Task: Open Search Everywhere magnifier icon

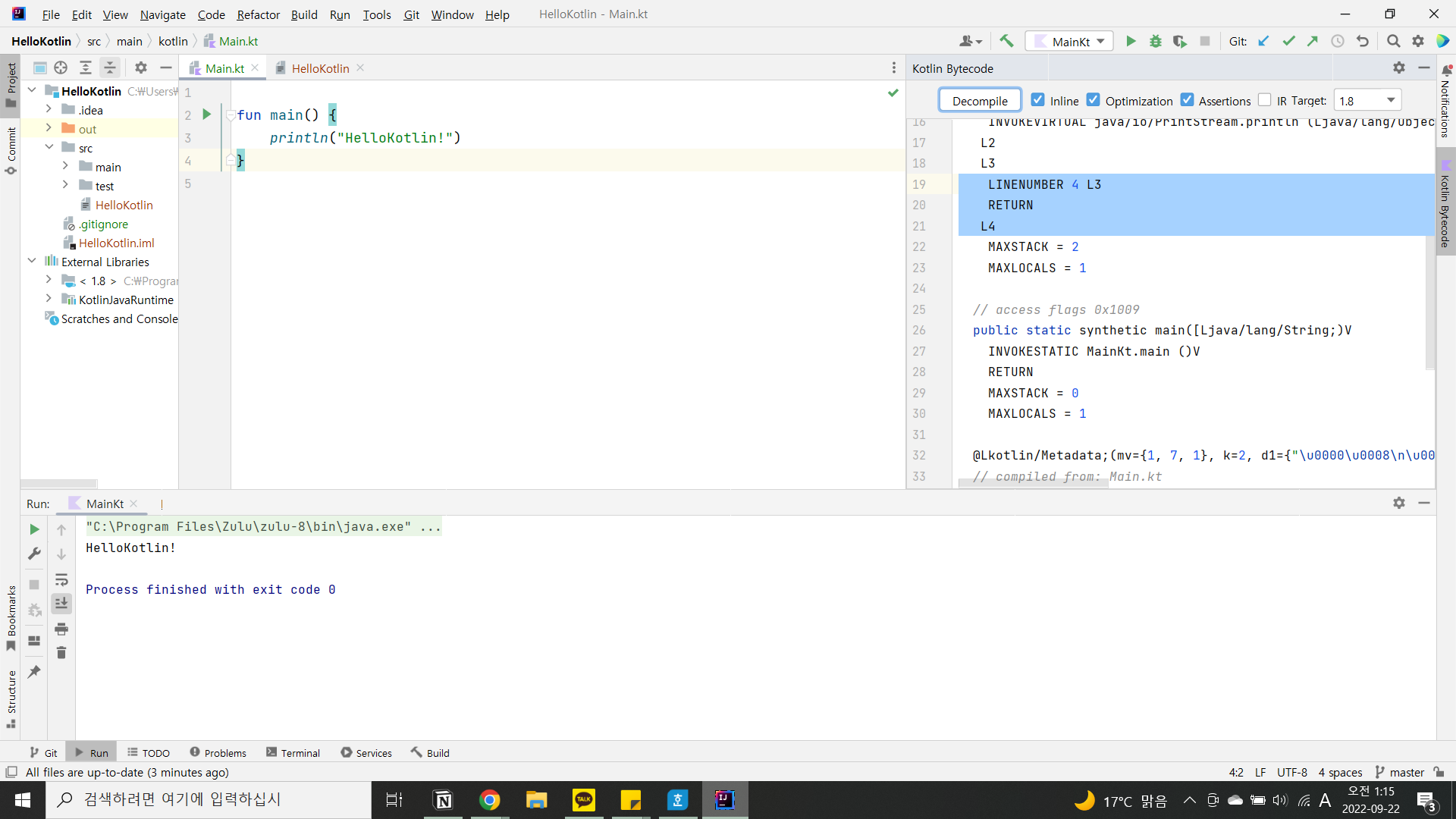Action: pyautogui.click(x=1393, y=41)
